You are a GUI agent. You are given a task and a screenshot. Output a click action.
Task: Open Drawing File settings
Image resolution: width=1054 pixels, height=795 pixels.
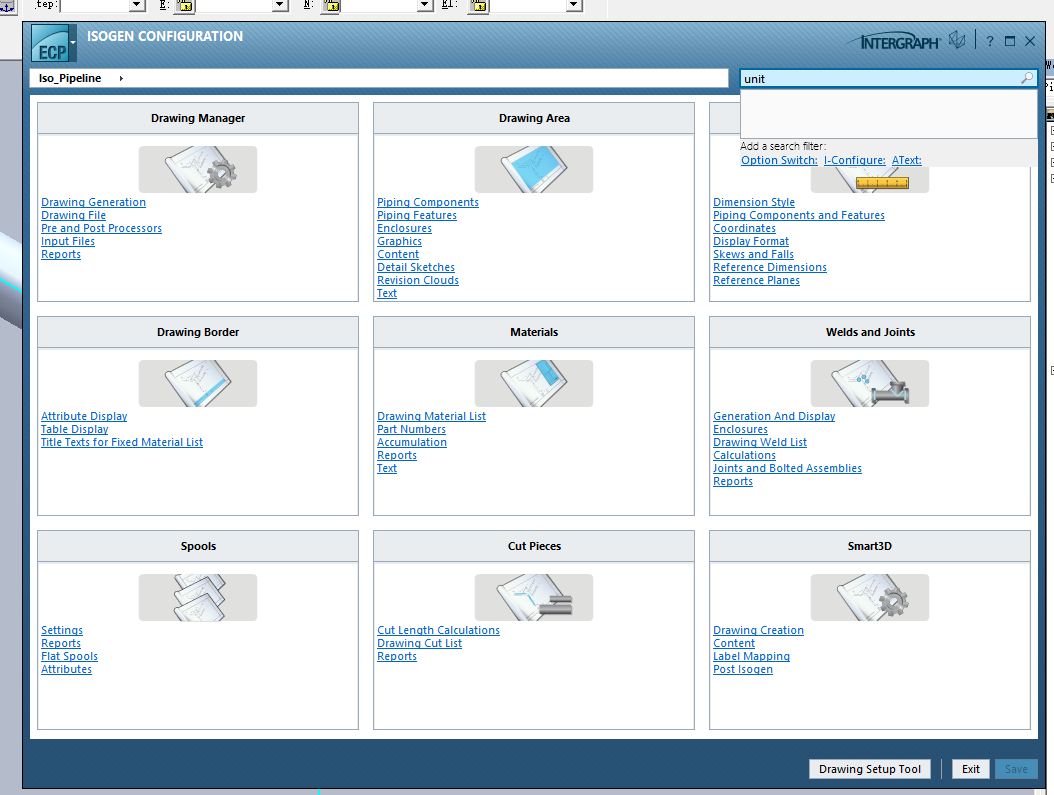[73, 215]
